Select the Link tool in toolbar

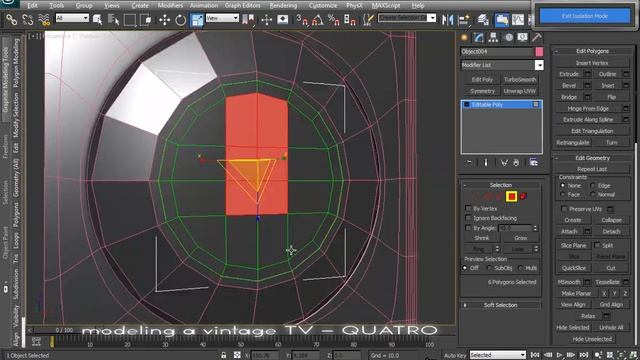point(11,19)
